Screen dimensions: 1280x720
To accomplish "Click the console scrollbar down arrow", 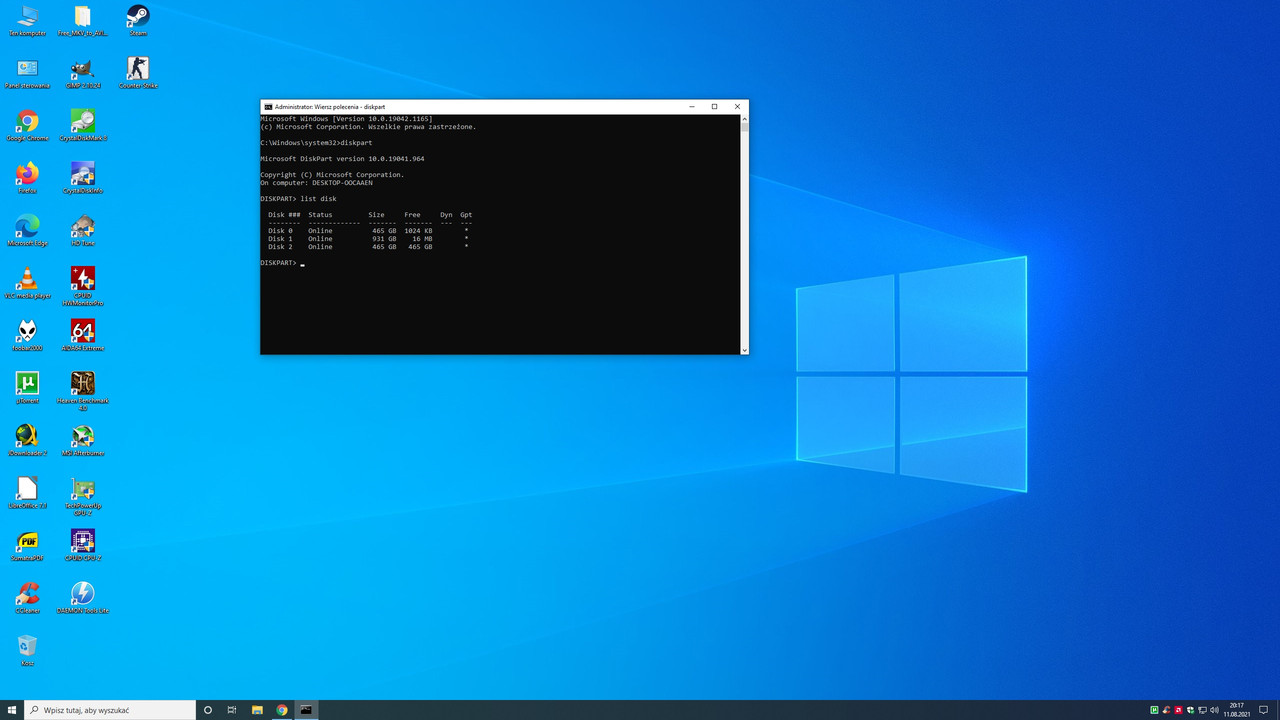I will pos(744,350).
